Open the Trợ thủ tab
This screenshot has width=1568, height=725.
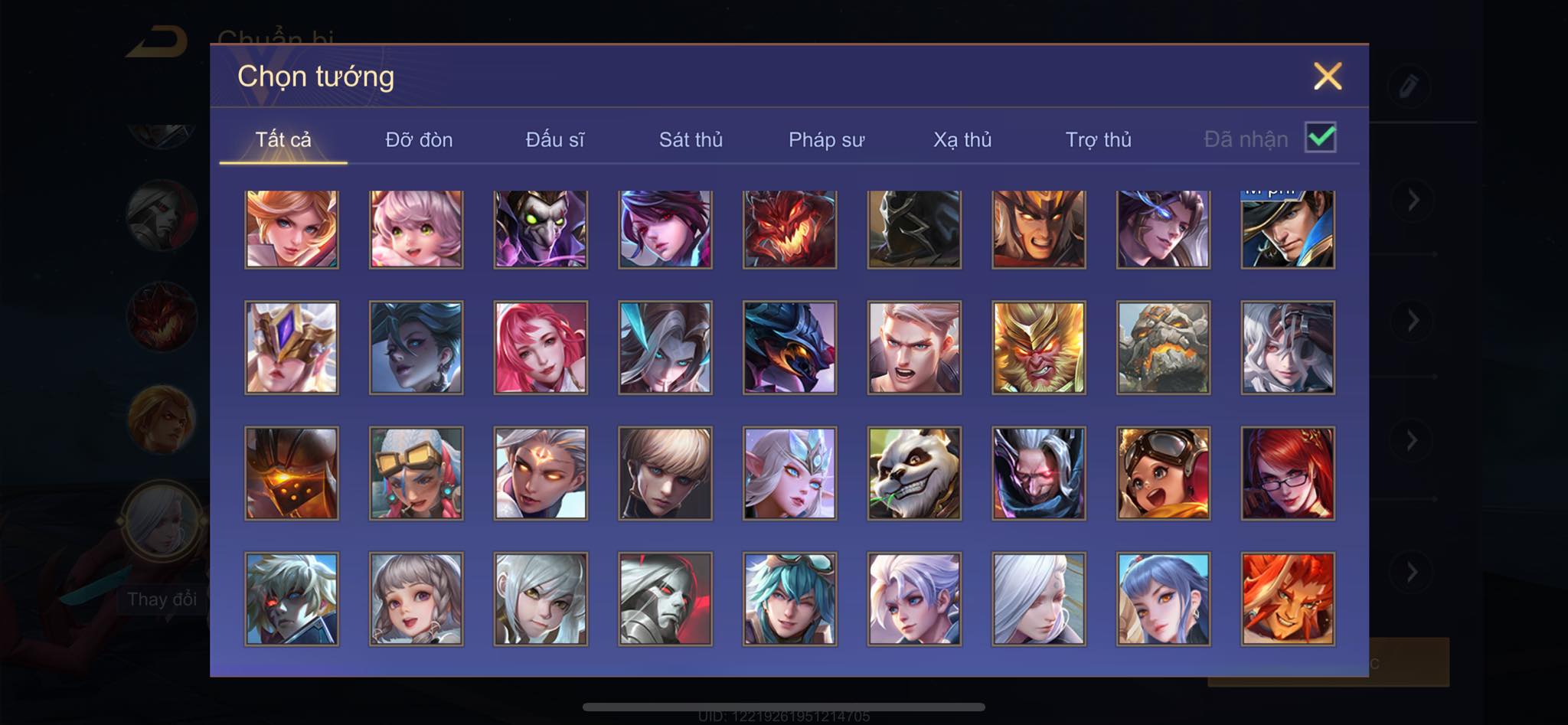click(1098, 139)
